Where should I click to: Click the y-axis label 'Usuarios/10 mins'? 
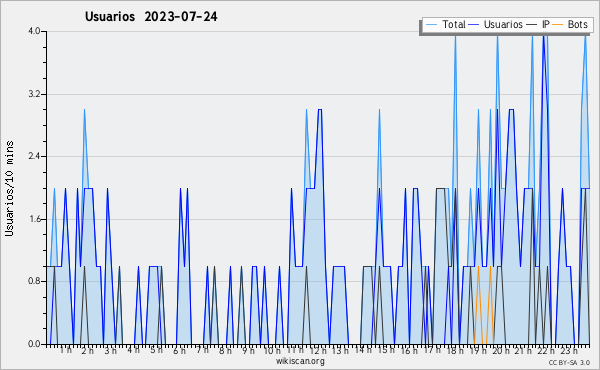pyautogui.click(x=9, y=188)
